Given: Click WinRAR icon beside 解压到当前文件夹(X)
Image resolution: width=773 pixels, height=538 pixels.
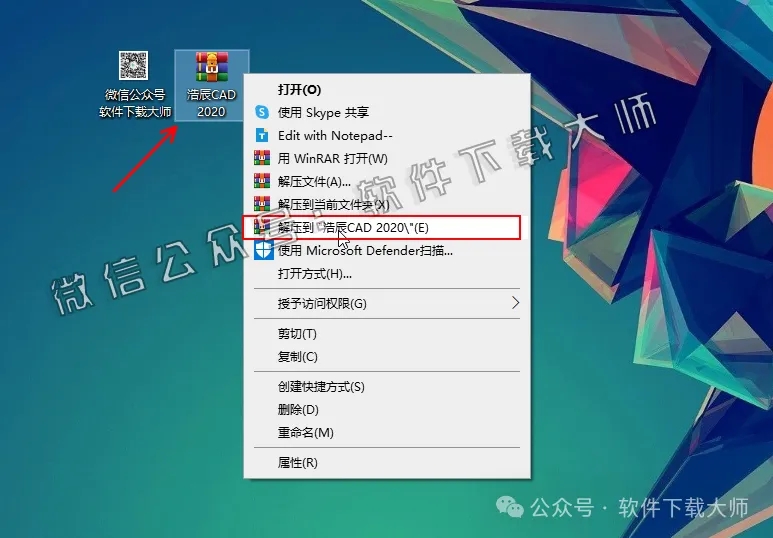Looking at the screenshot, I should [x=262, y=204].
